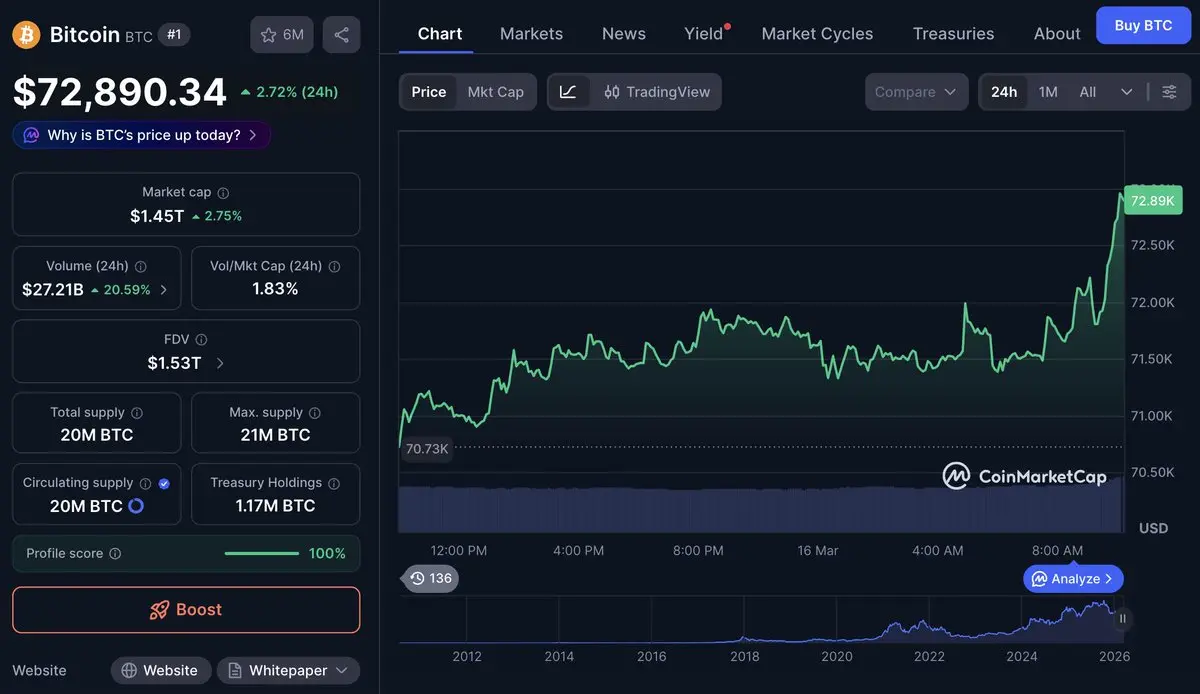Click the 21M BTC max supply value
This screenshot has height=694, width=1200.
[275, 435]
